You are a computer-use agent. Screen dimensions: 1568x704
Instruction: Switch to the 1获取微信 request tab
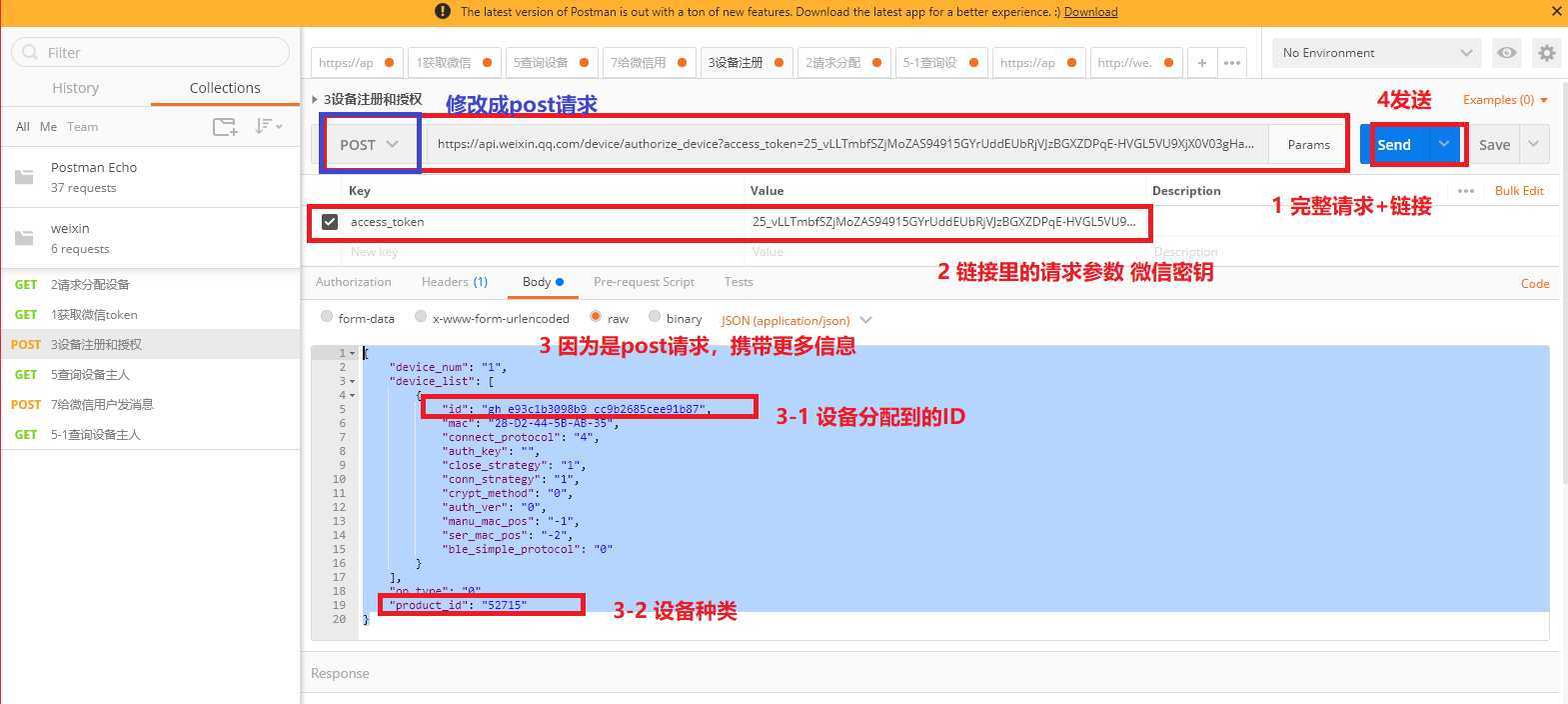click(455, 62)
